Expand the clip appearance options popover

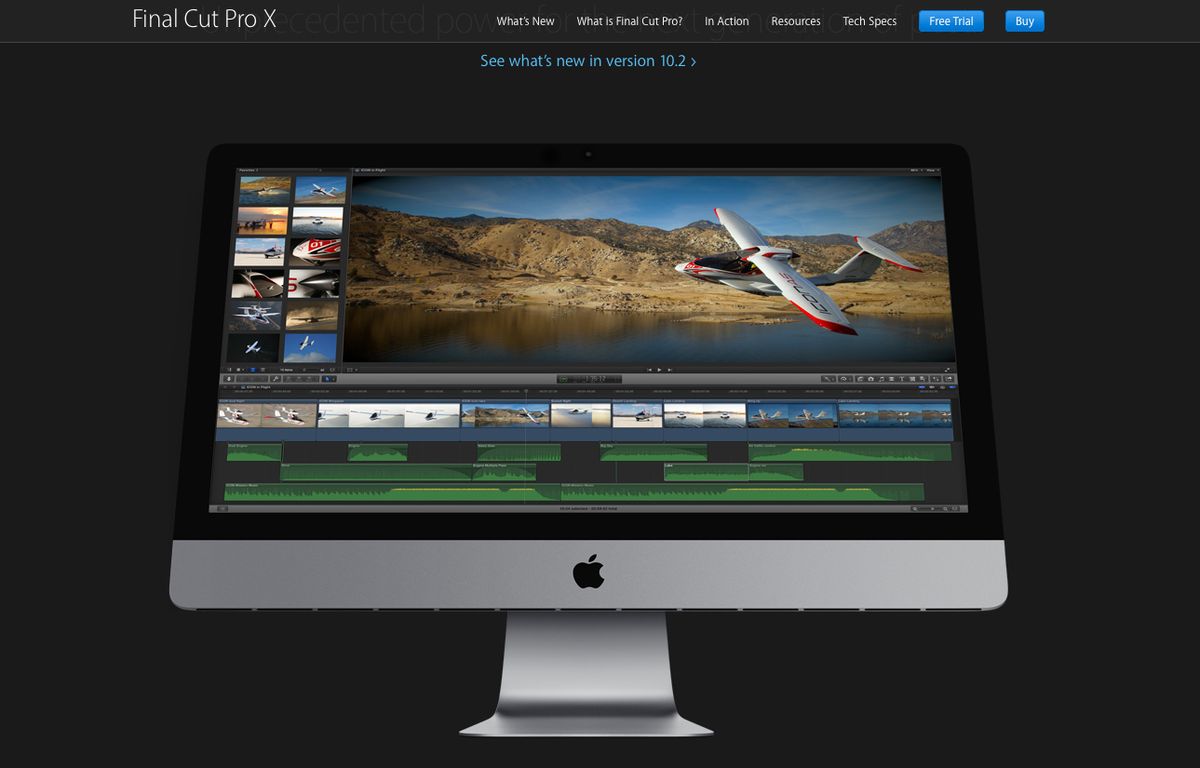(x=946, y=510)
